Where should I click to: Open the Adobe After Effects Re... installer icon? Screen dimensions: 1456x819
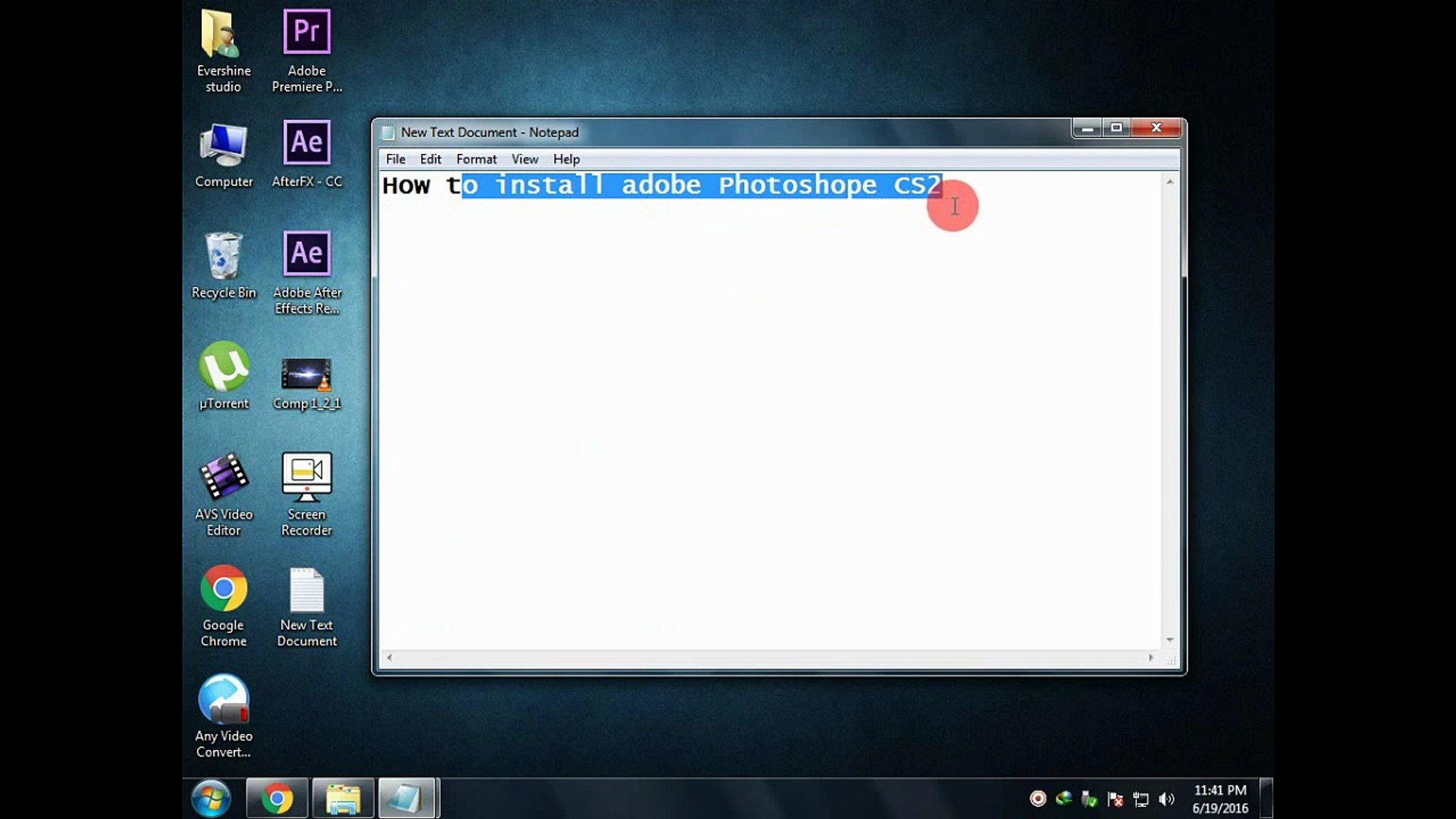(307, 254)
